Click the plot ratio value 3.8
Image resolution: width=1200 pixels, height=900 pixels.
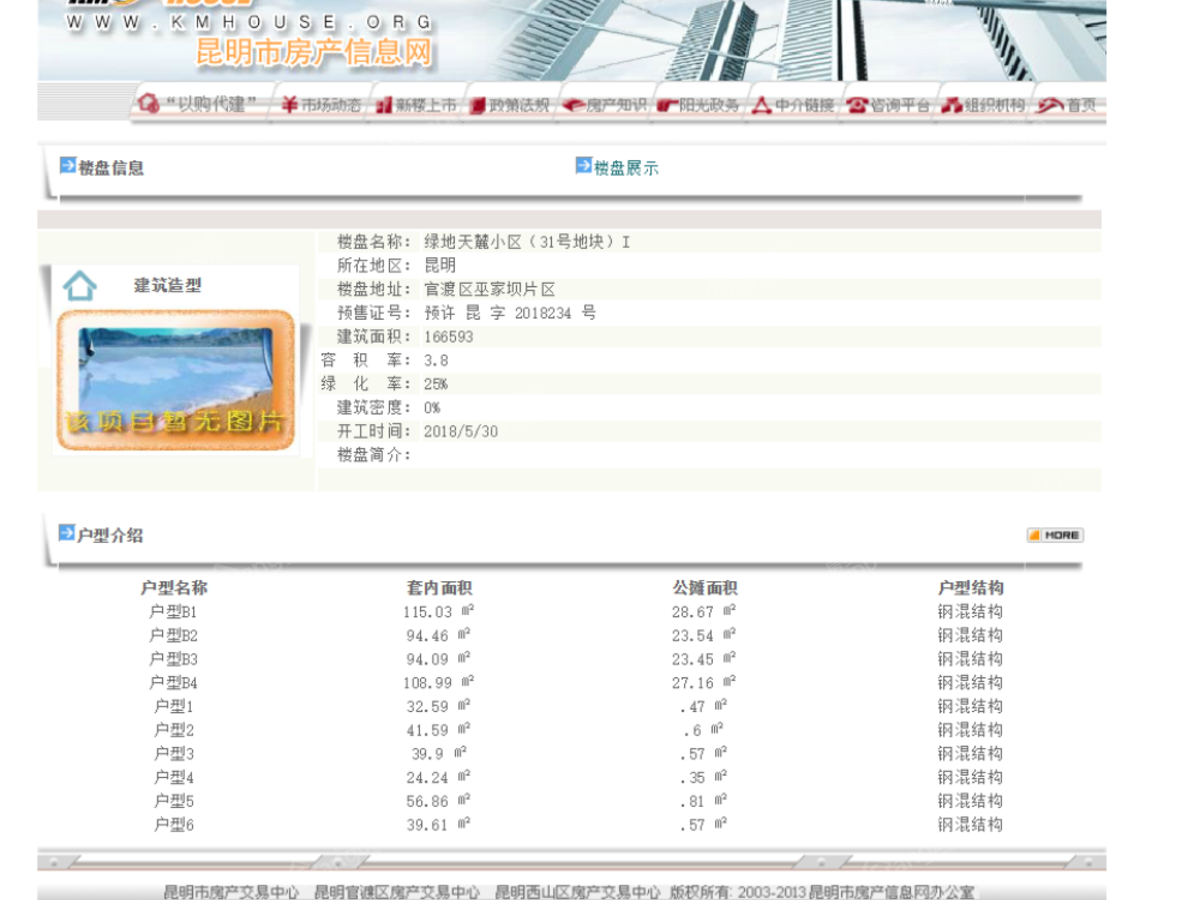pos(436,361)
